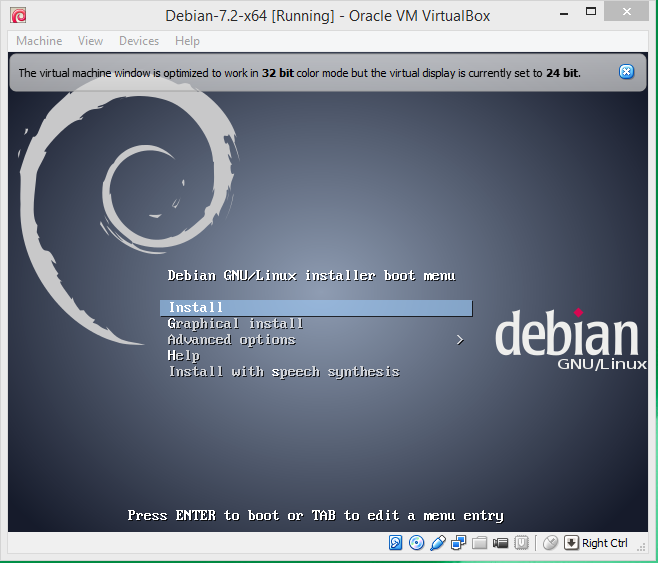Select the Install boot entry
This screenshot has width=658, height=563.
[x=316, y=308]
